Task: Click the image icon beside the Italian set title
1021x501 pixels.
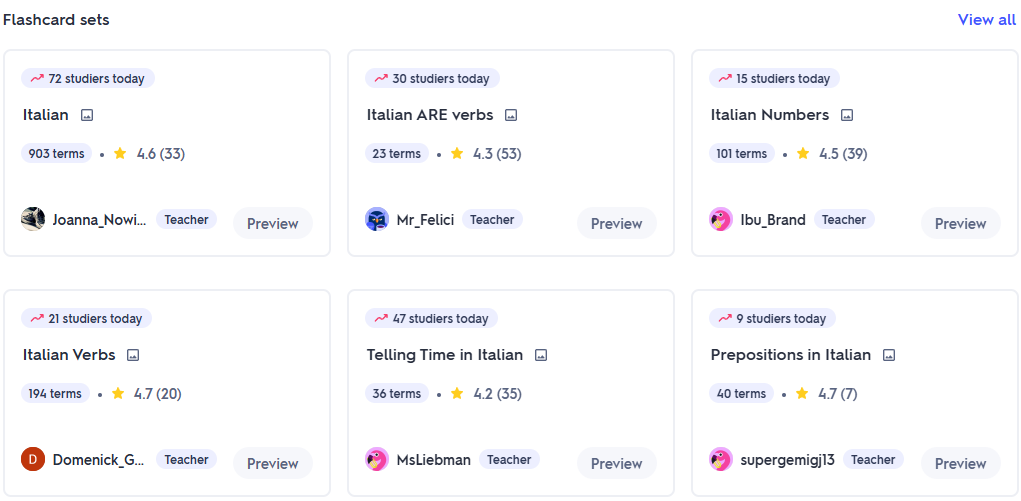Action: pyautogui.click(x=87, y=115)
